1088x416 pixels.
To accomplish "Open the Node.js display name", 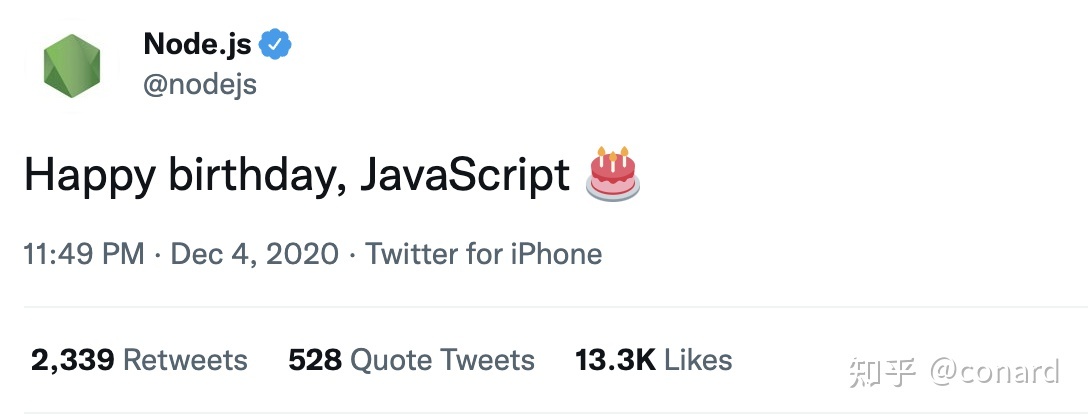I will [197, 44].
